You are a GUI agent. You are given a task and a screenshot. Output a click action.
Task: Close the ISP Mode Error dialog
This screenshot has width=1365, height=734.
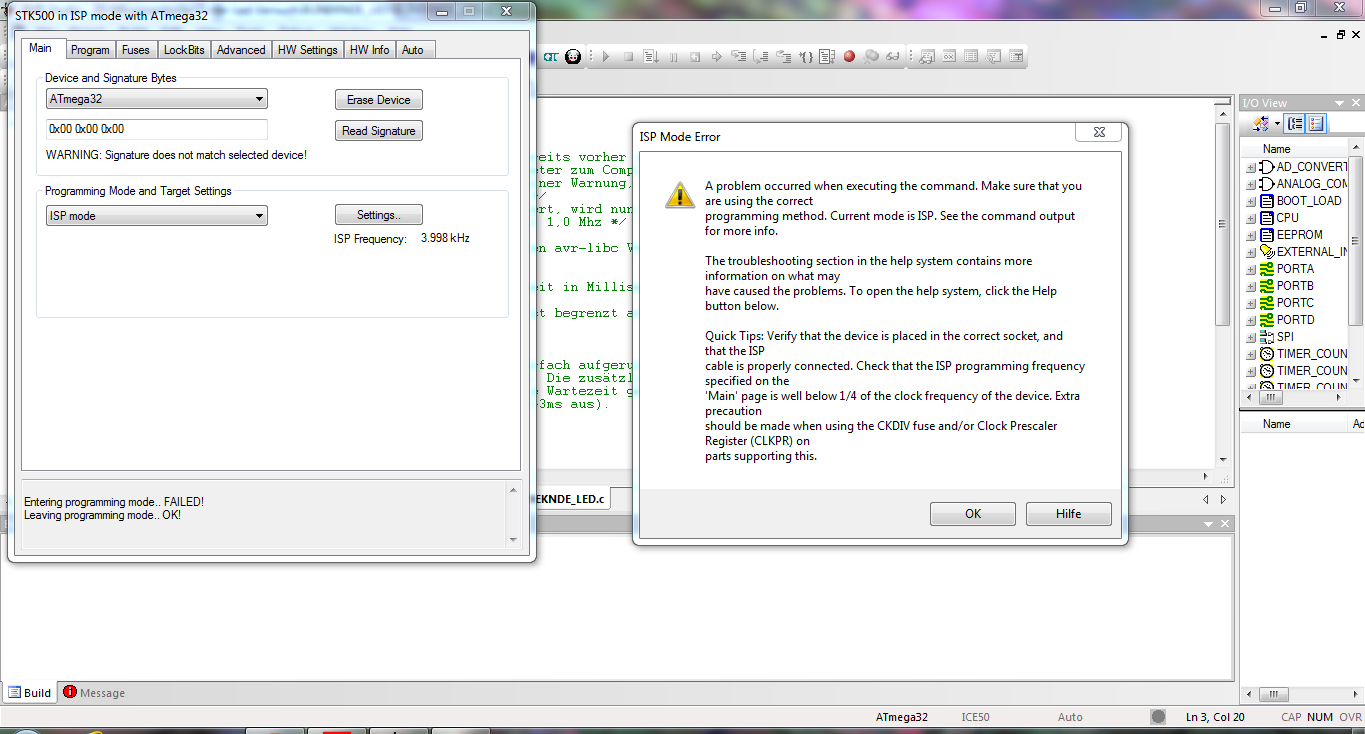click(1098, 133)
